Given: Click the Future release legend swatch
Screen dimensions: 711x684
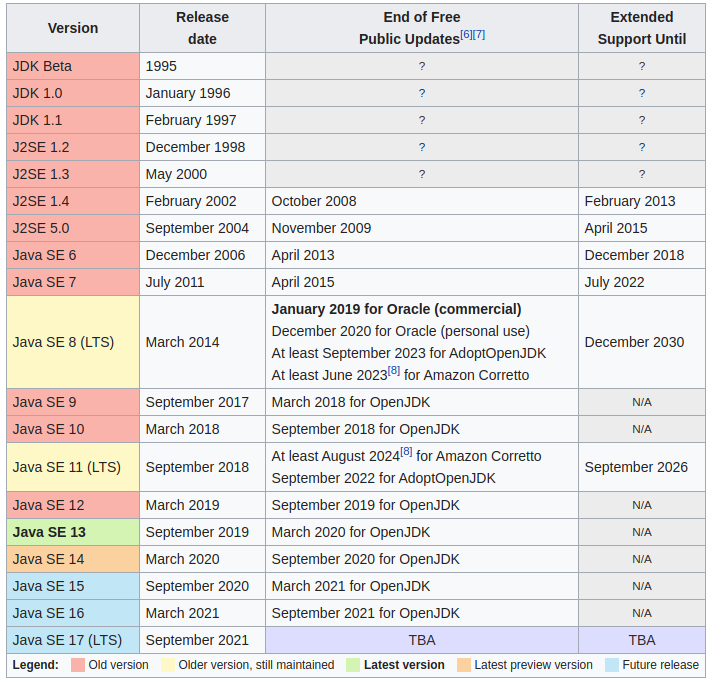Looking at the screenshot, I should (612, 665).
